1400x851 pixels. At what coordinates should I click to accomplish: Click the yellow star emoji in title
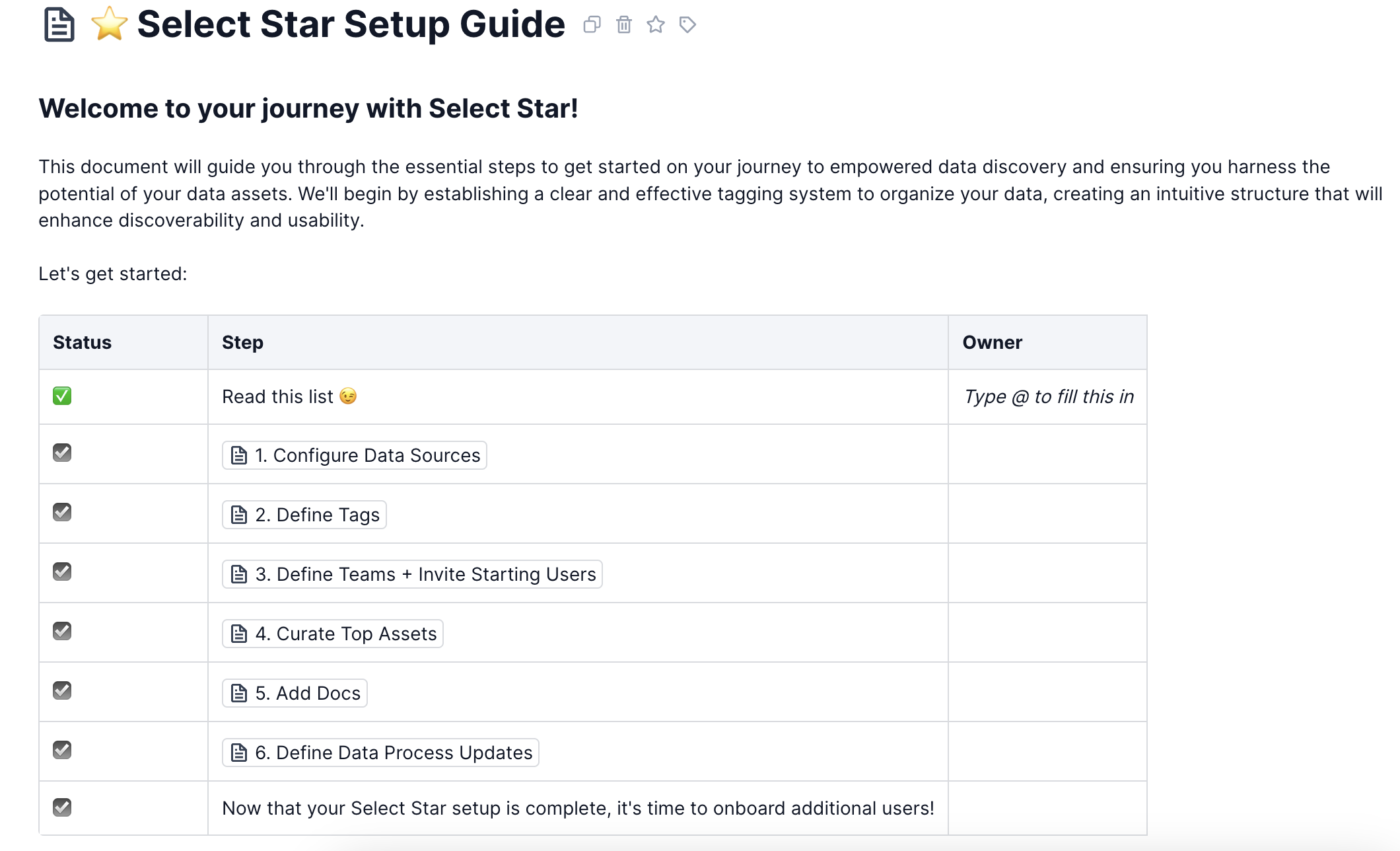pos(109,24)
